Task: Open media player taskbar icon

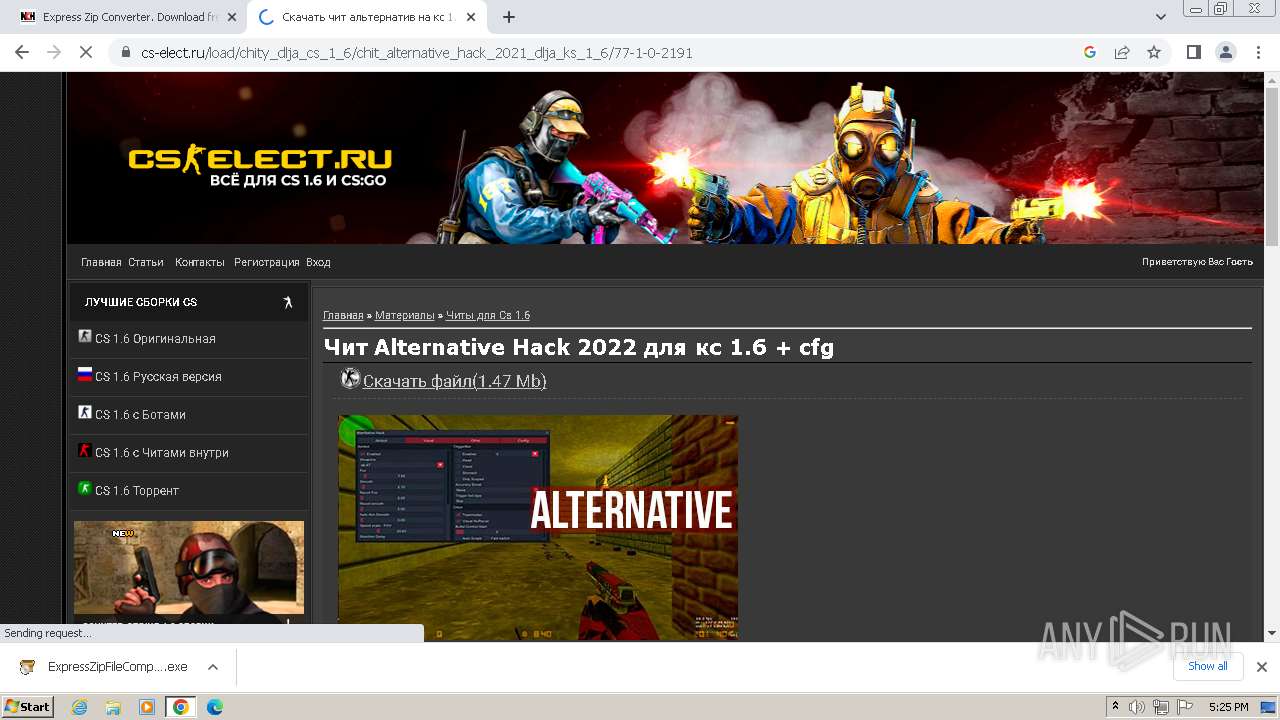Action: [147, 707]
